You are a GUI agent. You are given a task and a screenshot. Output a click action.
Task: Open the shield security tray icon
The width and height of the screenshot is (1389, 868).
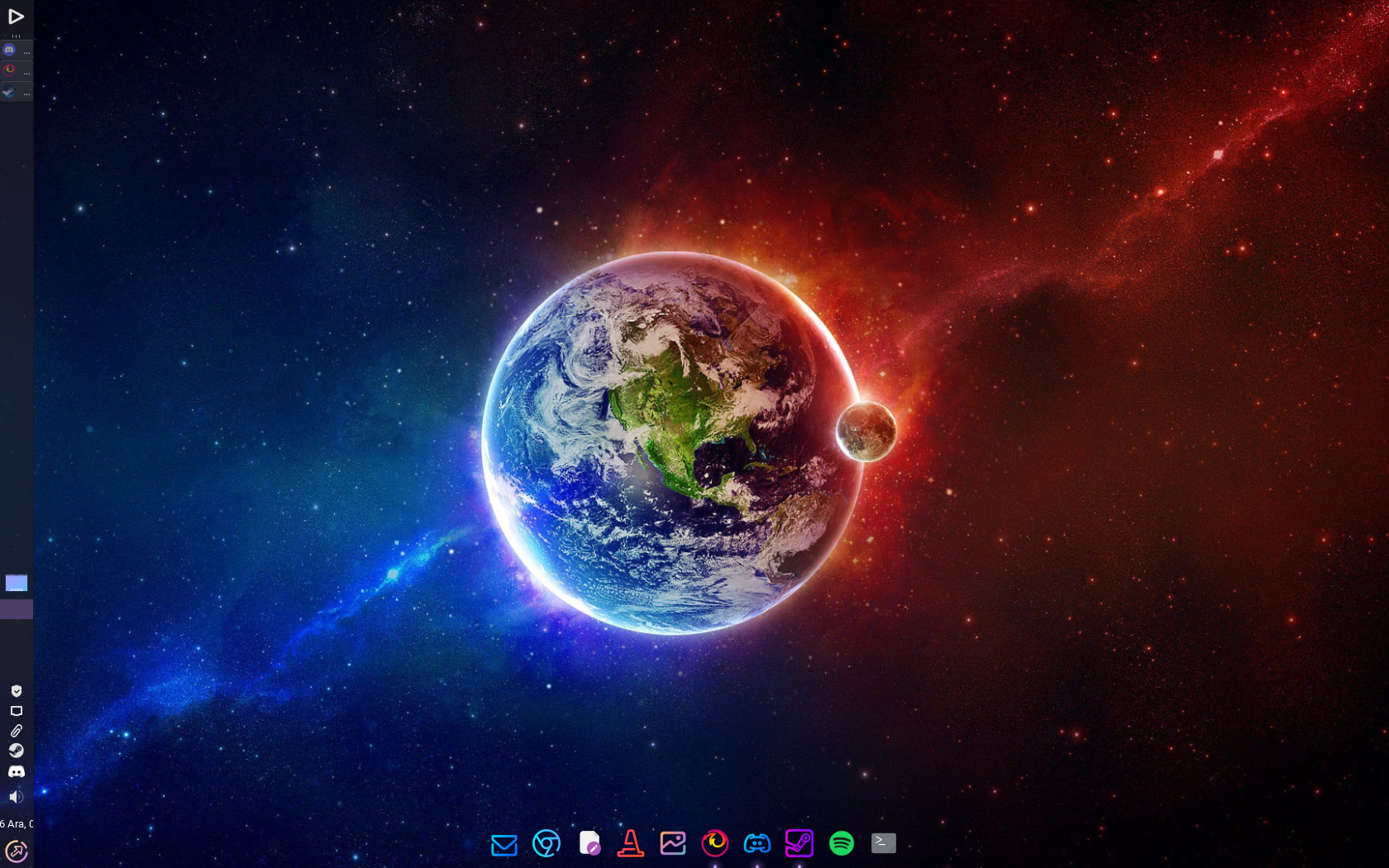point(16,691)
